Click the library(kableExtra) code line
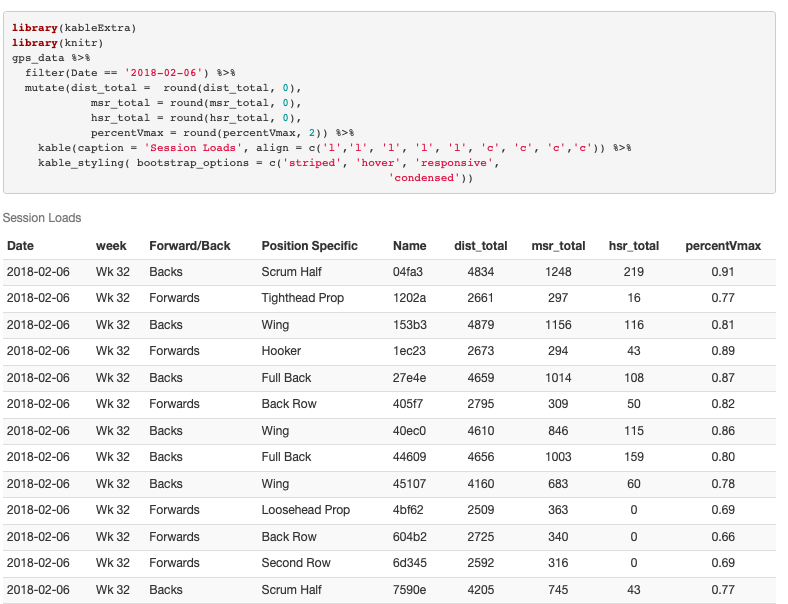 (74, 28)
